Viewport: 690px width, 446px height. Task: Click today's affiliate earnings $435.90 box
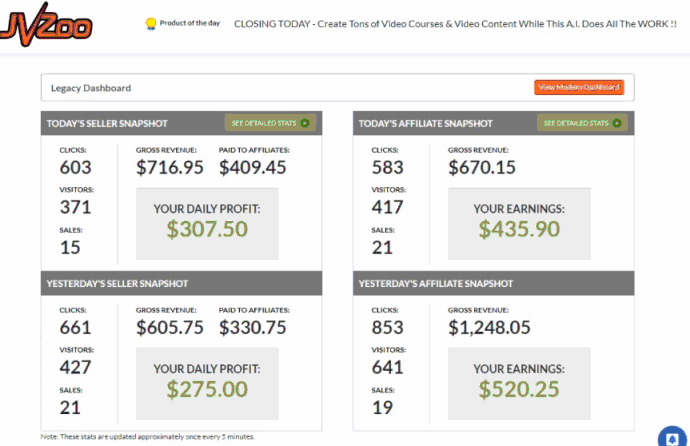tap(519, 223)
